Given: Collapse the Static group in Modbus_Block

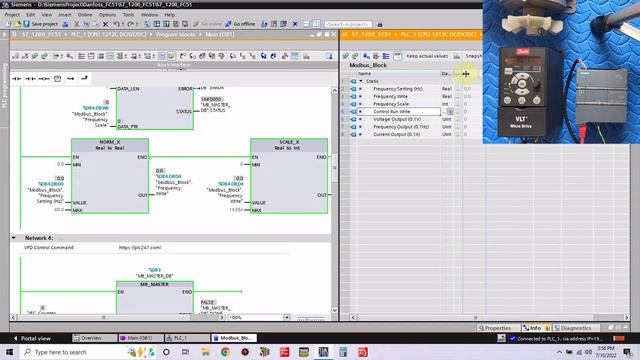Looking at the screenshot, I should click(361, 81).
